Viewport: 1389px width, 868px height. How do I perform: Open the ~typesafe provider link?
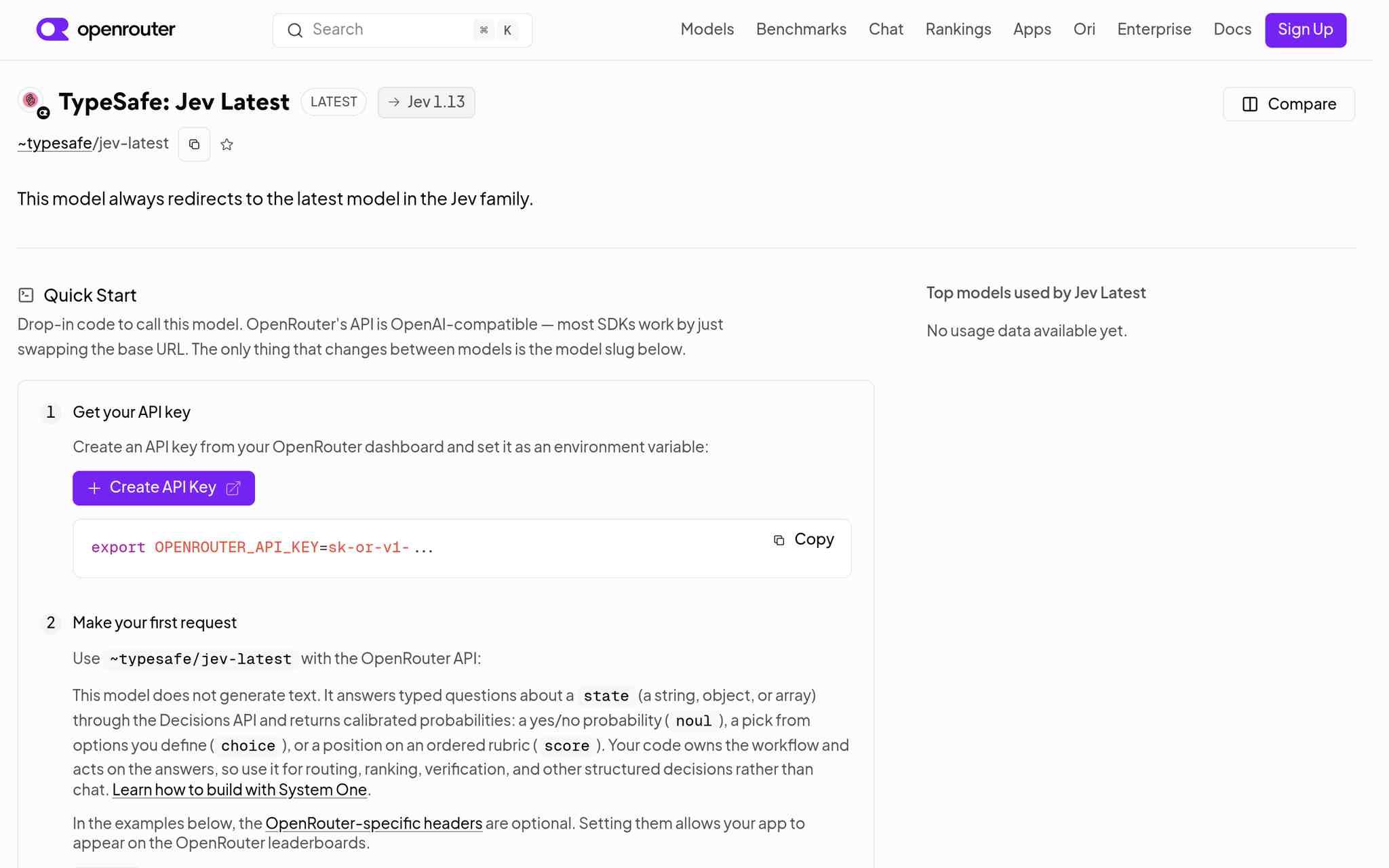pyautogui.click(x=55, y=143)
